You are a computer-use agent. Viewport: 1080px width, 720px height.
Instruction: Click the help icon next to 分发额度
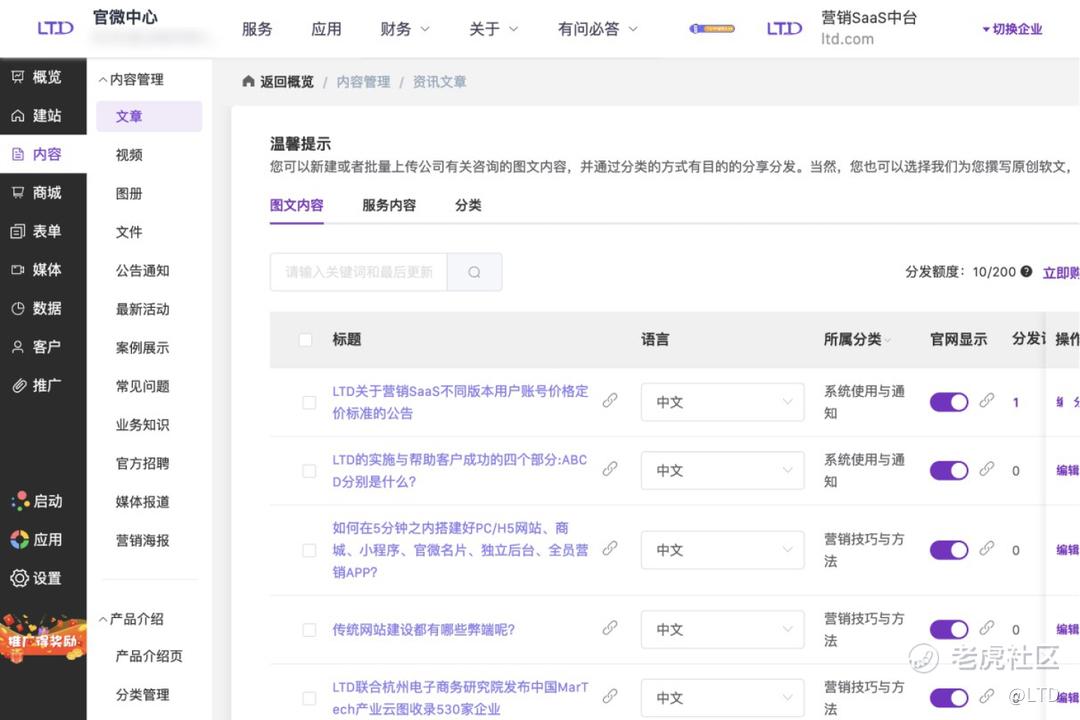pos(1026,271)
